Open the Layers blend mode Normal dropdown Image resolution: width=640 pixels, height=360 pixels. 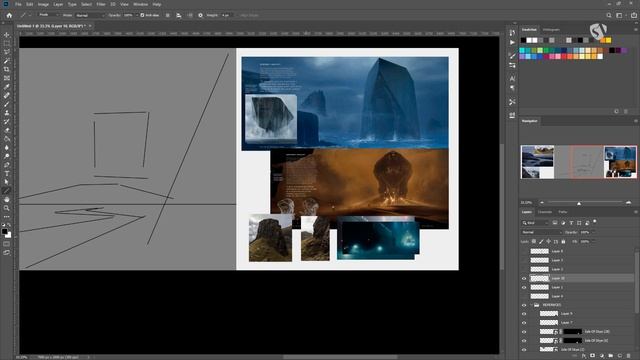[541, 232]
